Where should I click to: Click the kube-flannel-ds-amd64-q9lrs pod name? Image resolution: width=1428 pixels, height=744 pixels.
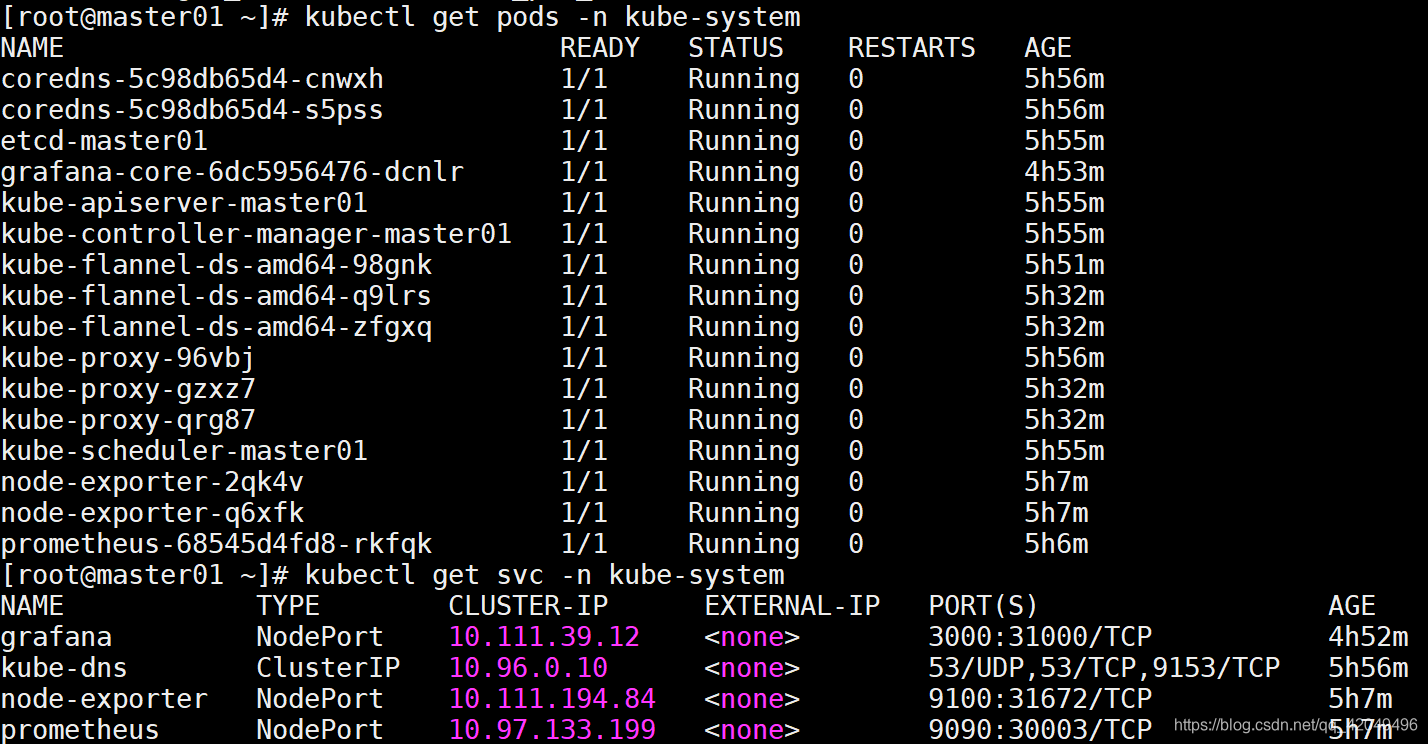(x=216, y=296)
